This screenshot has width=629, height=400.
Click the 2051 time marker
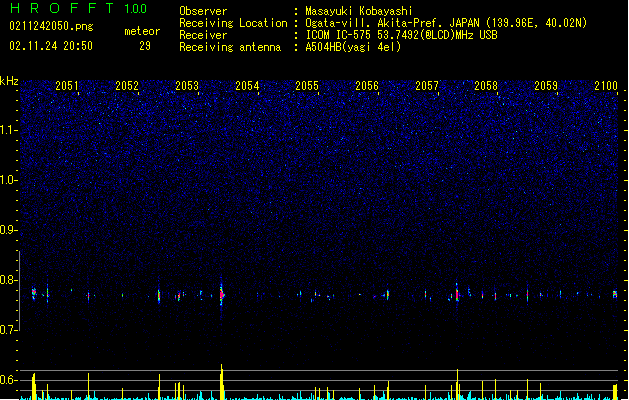coord(67,86)
